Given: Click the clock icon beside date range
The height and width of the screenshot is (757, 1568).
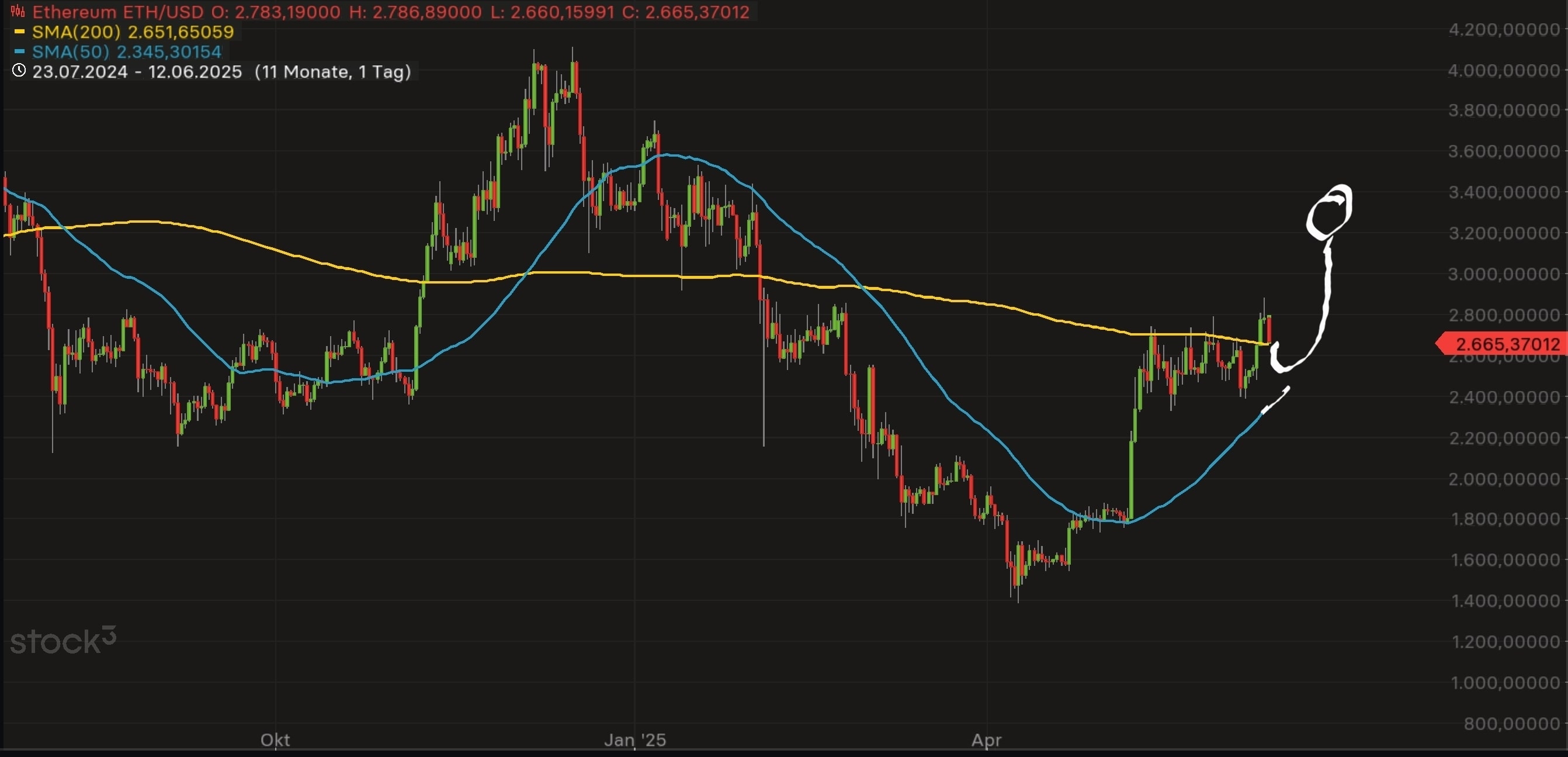Looking at the screenshot, I should tap(19, 71).
